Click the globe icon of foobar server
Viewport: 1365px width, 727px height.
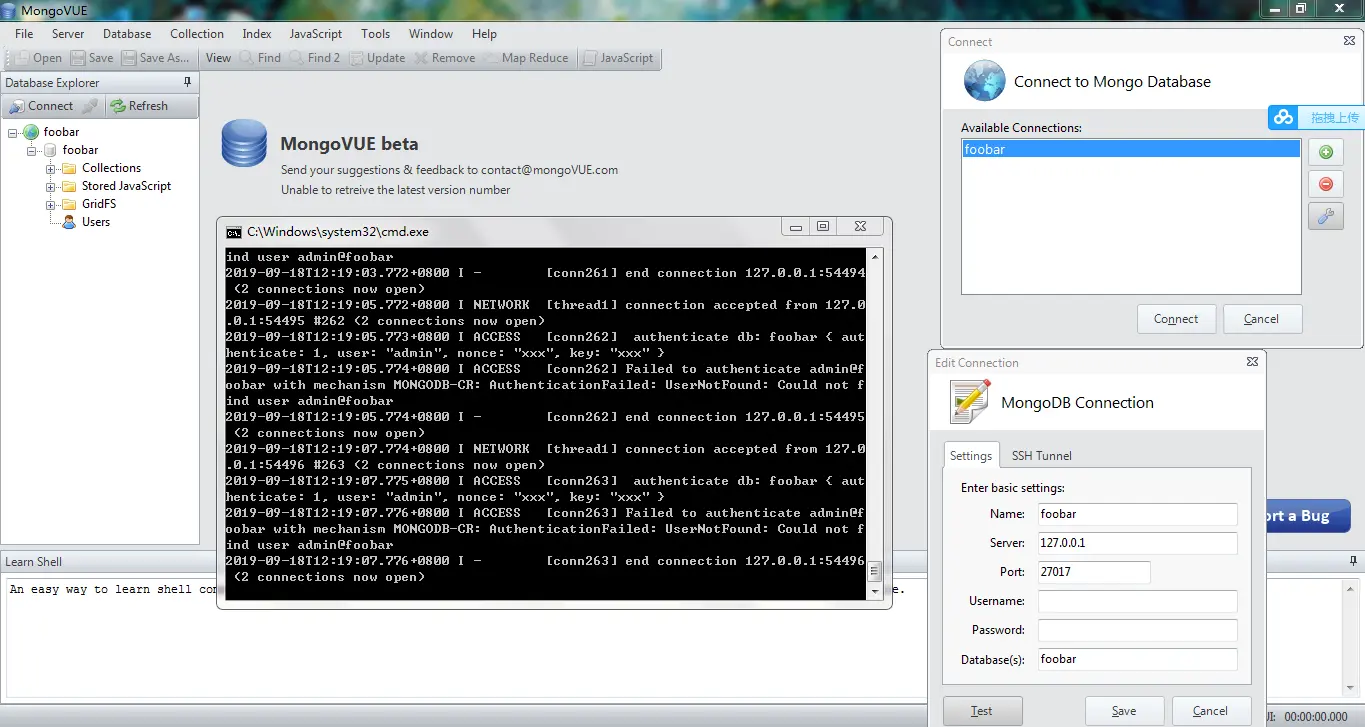(31, 132)
